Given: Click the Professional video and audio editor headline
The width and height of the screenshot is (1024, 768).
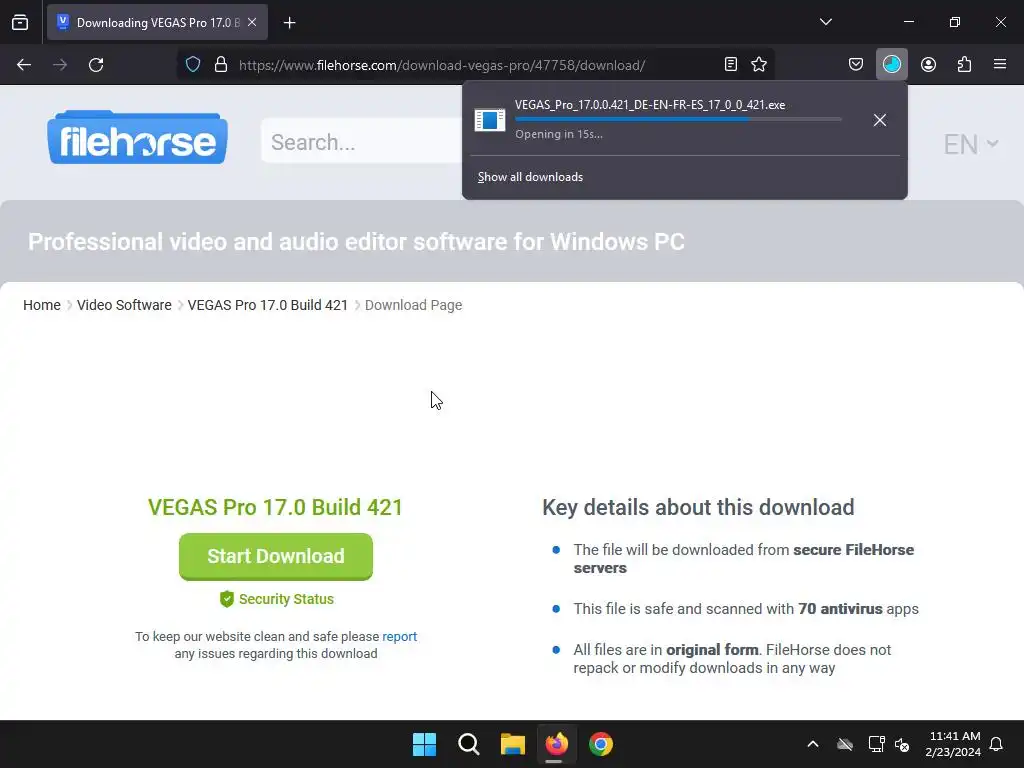Looking at the screenshot, I should 357,242.
